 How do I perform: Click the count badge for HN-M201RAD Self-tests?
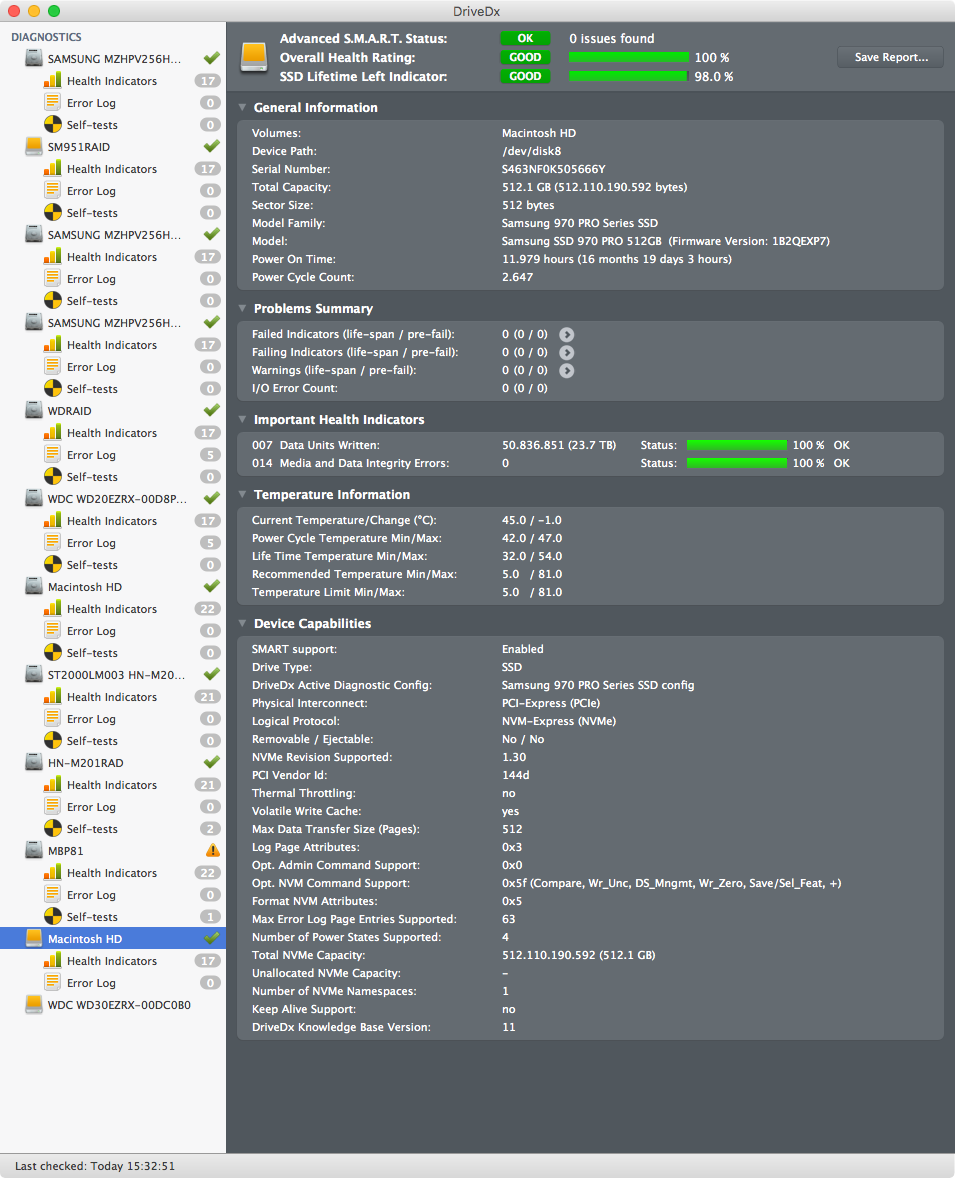[210, 829]
